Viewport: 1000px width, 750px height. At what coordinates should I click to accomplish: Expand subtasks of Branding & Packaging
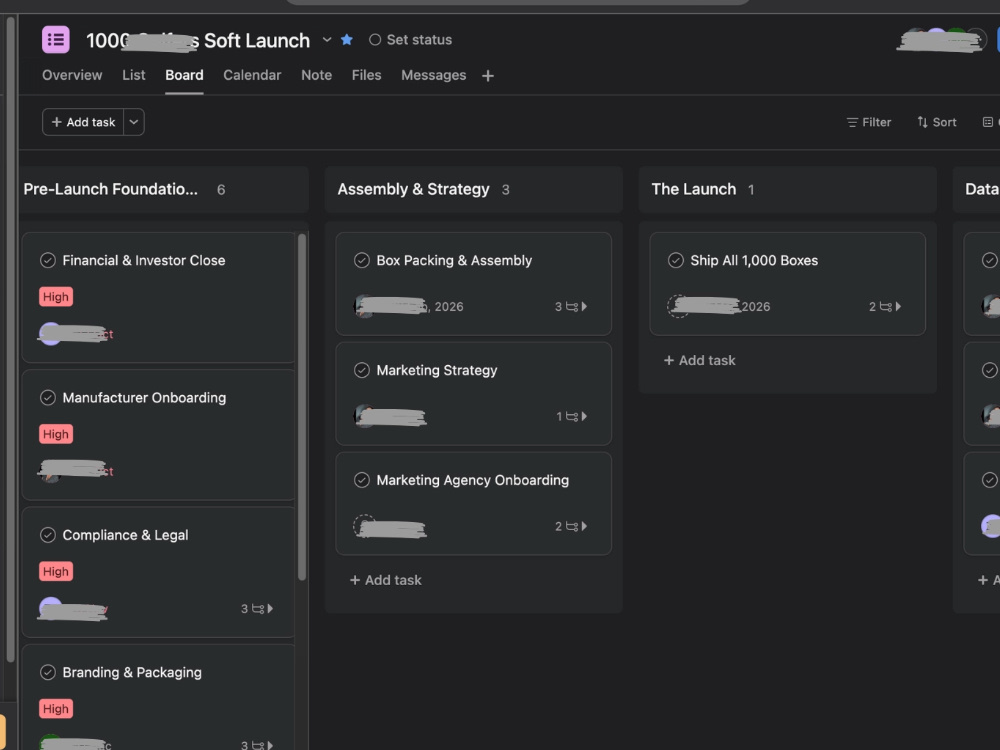270,745
